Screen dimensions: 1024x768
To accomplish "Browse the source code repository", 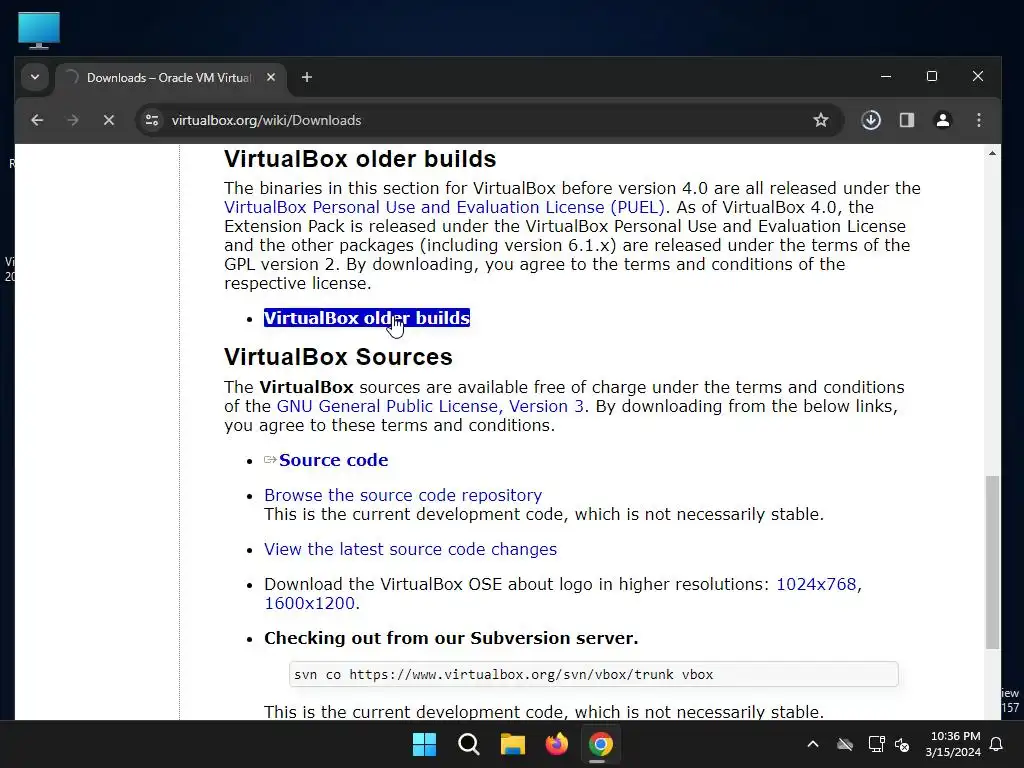I will pos(403,495).
